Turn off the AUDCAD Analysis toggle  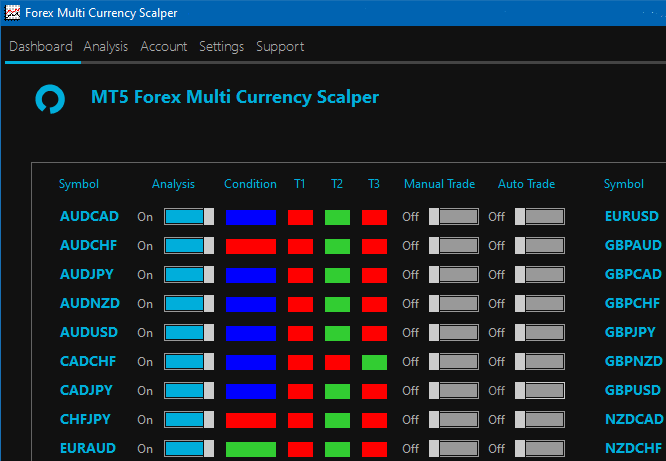[x=189, y=217]
